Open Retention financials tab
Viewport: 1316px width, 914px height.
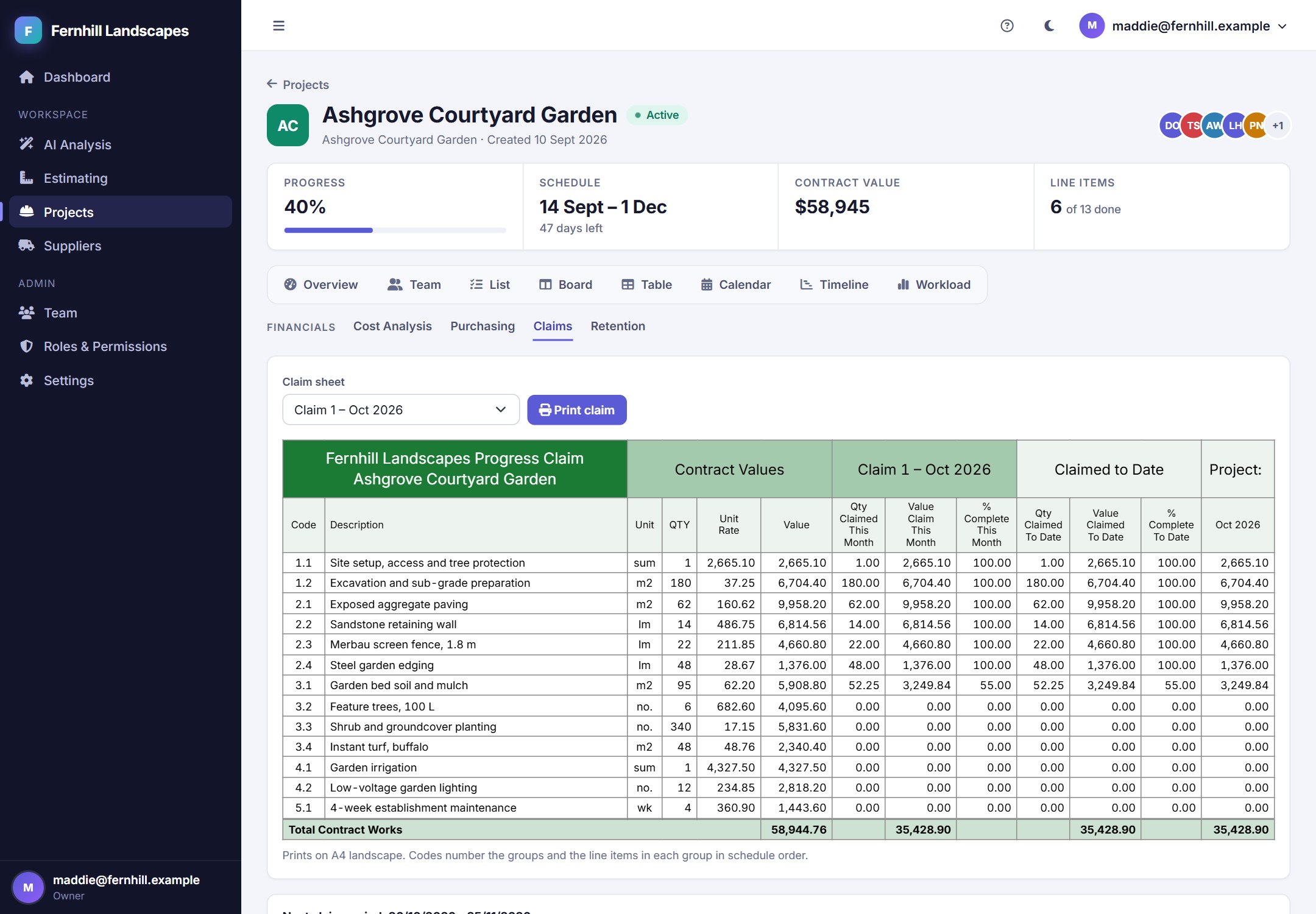click(618, 326)
